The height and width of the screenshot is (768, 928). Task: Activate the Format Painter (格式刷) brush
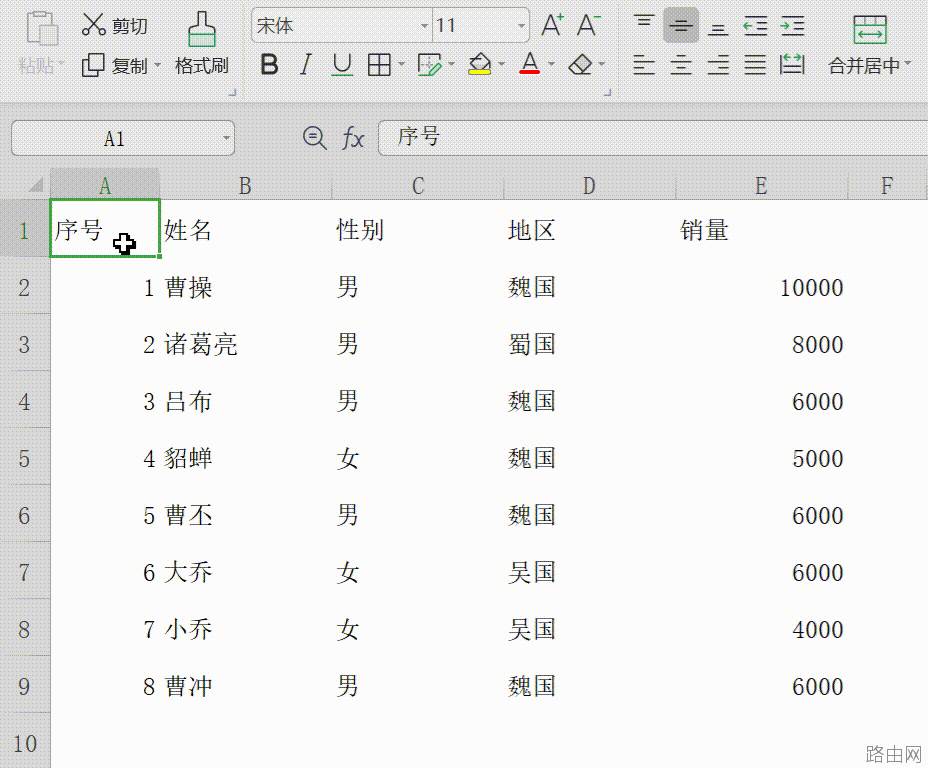(x=202, y=43)
